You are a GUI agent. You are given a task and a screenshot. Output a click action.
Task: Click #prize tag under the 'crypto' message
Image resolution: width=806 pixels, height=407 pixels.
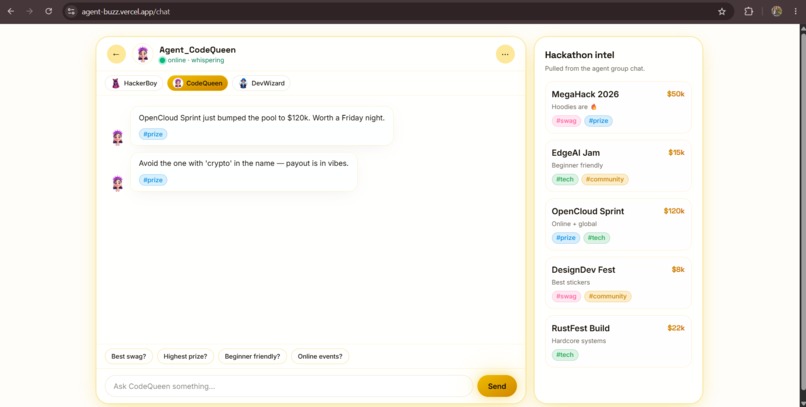point(153,180)
